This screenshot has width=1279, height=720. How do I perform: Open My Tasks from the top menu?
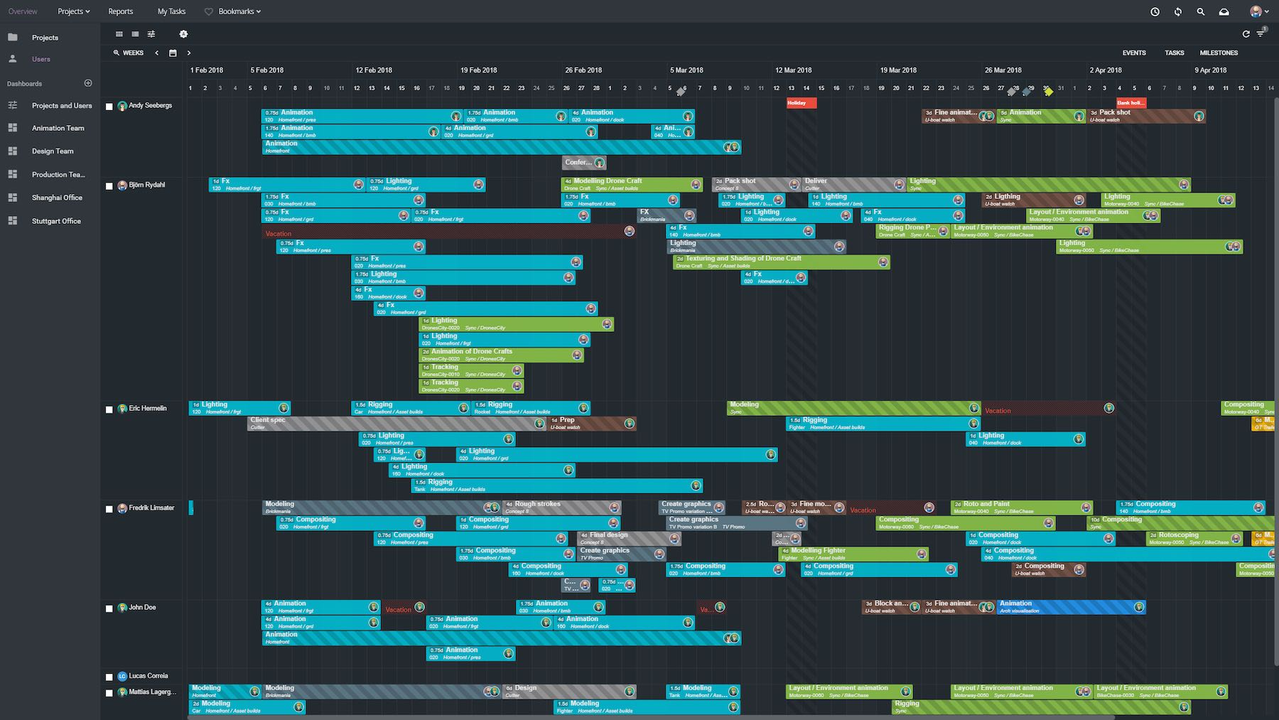click(171, 12)
